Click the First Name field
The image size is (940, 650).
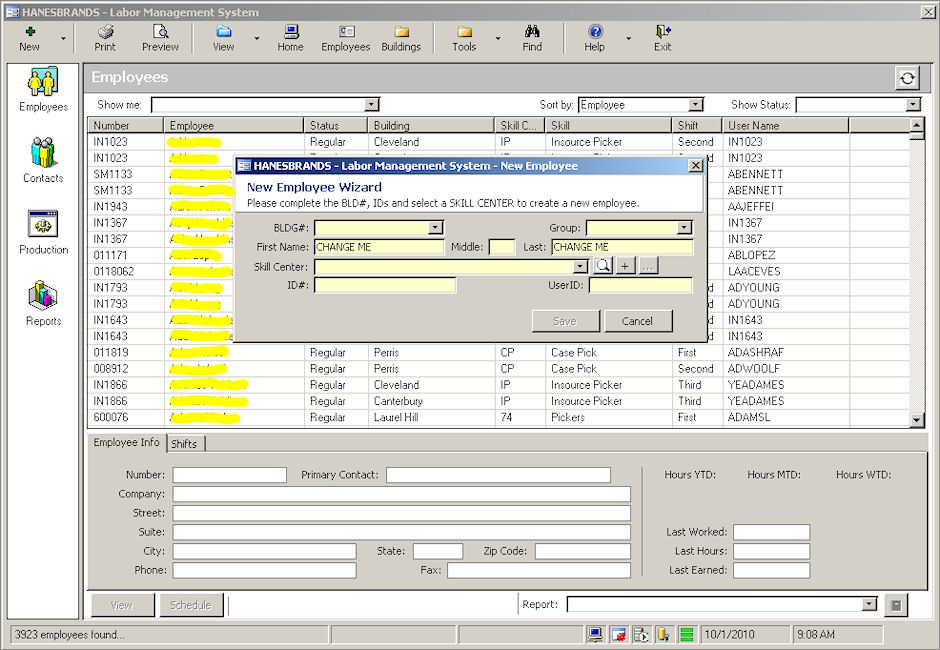(379, 247)
